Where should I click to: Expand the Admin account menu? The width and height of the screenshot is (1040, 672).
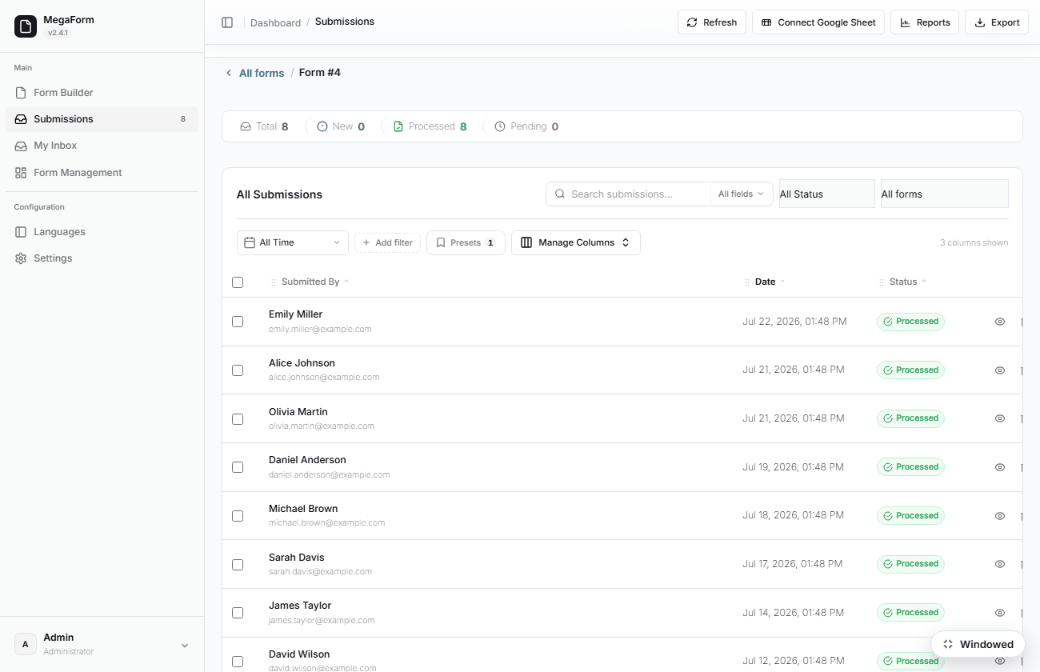[x=184, y=645]
